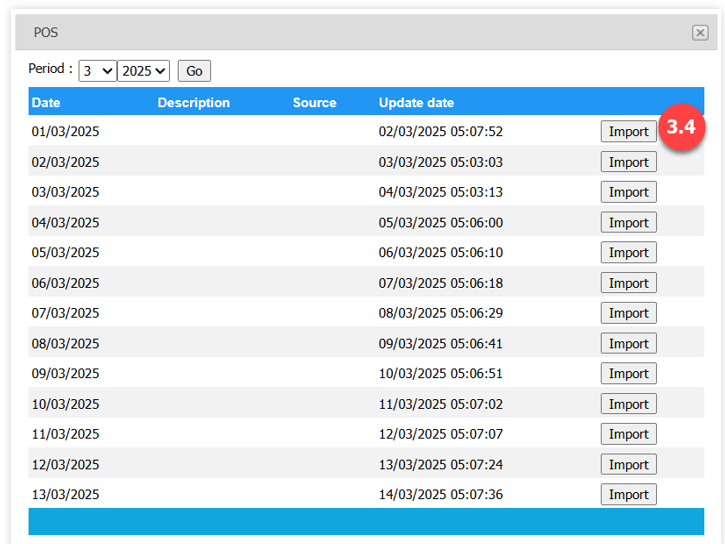
Task: Import the 08/03/2025 record
Action: coord(628,343)
